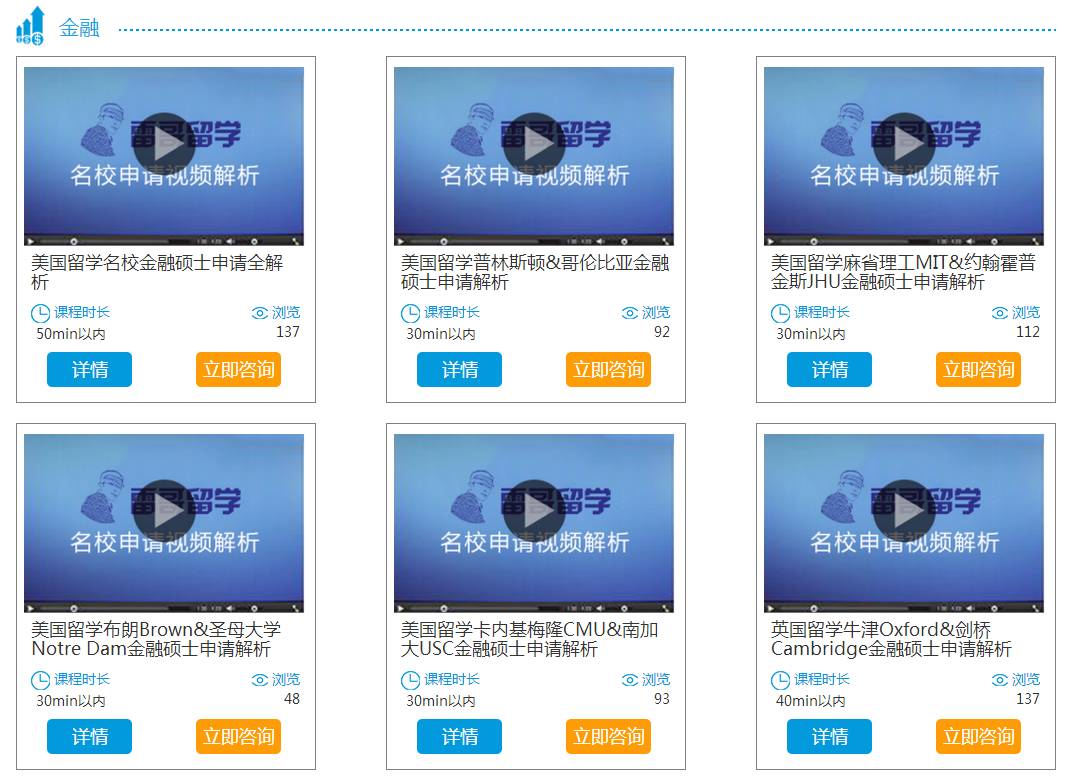Click 立即咨询 for 普林斯顿&哥伦比亚 course
Viewport: 1066px width, 776px height.
tap(608, 369)
